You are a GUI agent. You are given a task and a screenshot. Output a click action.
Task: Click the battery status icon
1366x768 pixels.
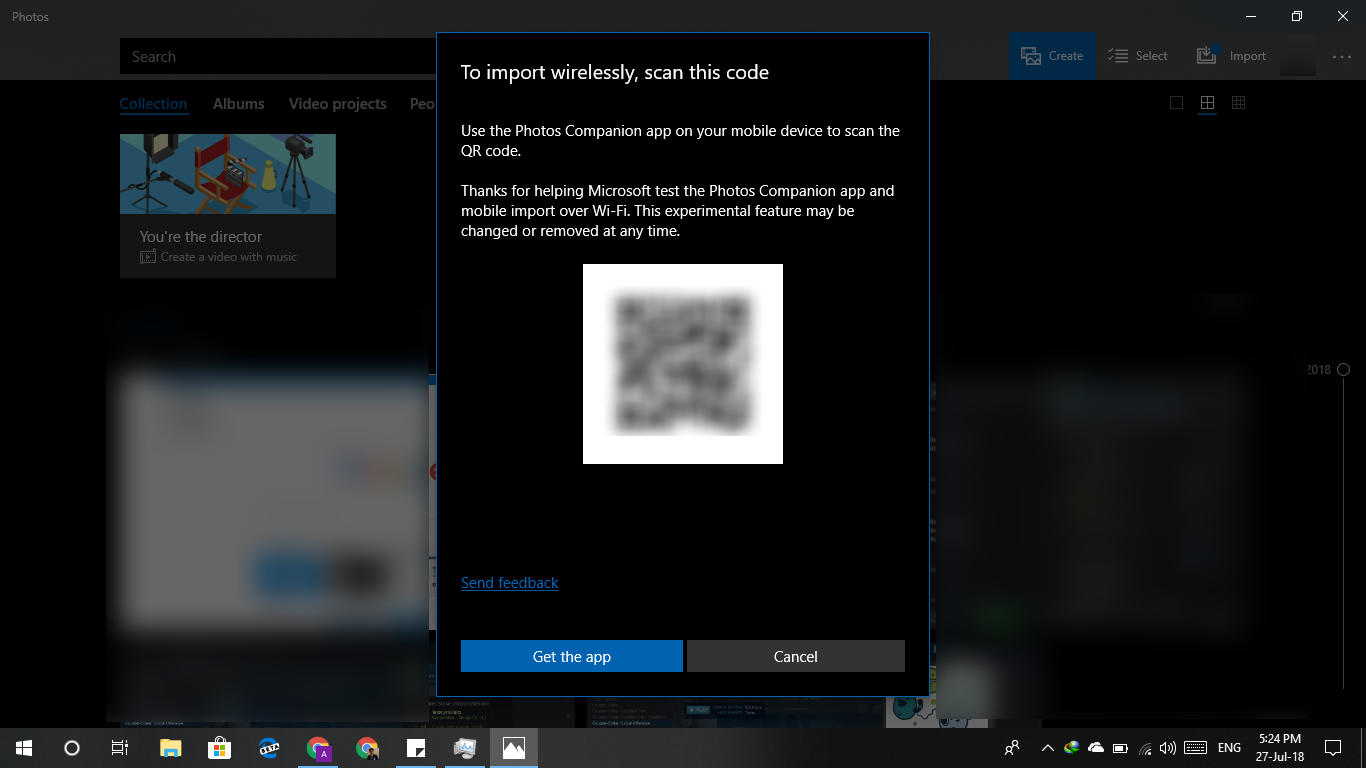pos(1120,748)
